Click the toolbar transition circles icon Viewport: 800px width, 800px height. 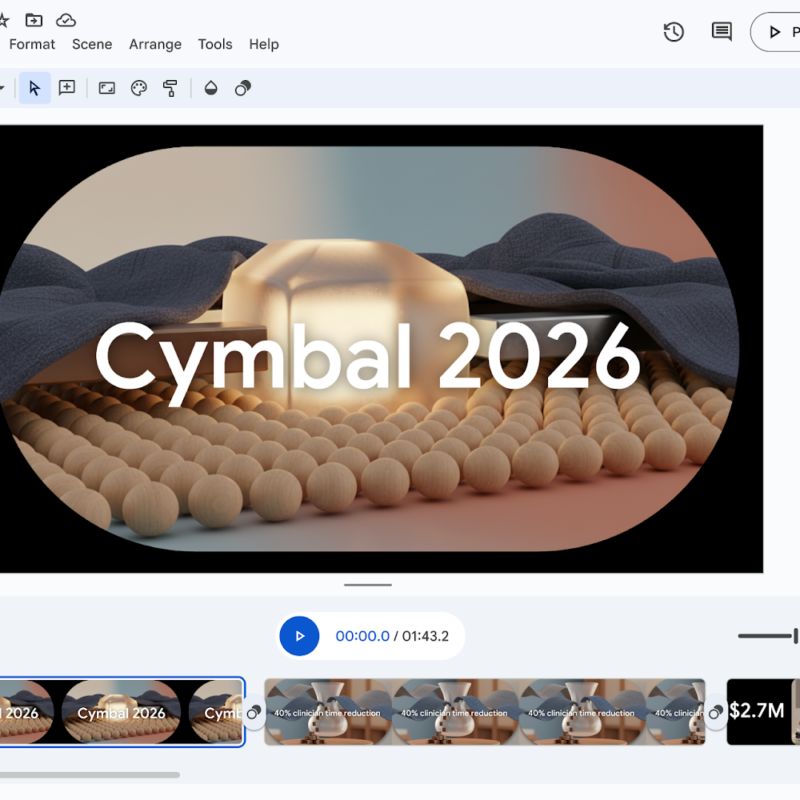pyautogui.click(x=243, y=88)
